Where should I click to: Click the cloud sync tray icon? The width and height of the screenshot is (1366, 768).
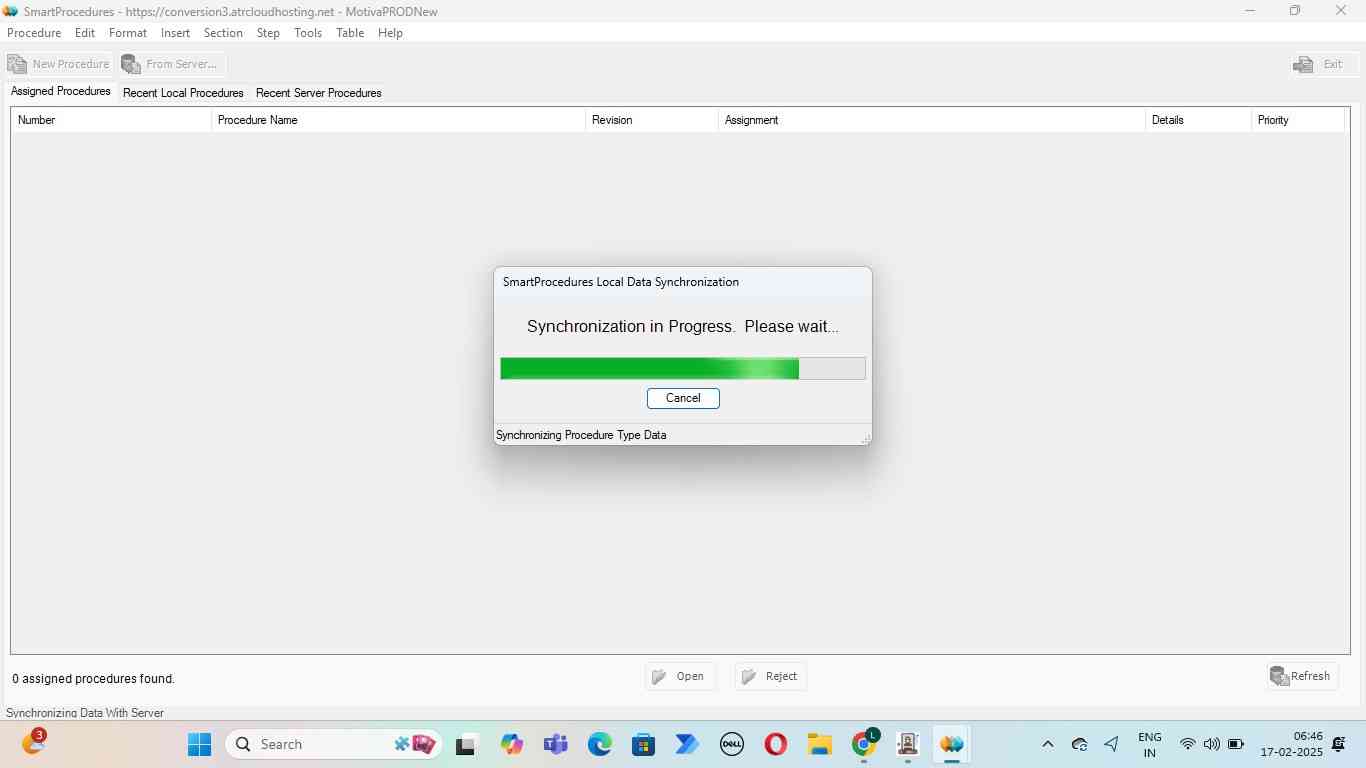point(1079,744)
